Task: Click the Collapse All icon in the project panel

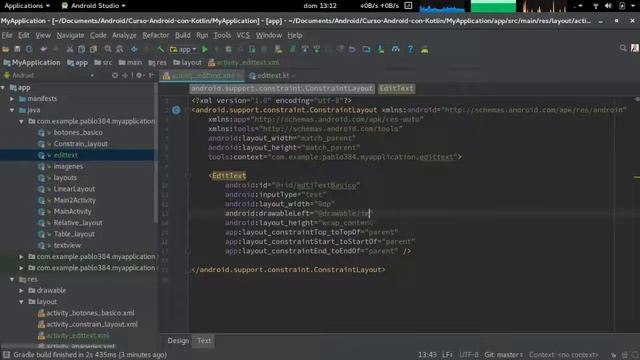Action: 125,76
